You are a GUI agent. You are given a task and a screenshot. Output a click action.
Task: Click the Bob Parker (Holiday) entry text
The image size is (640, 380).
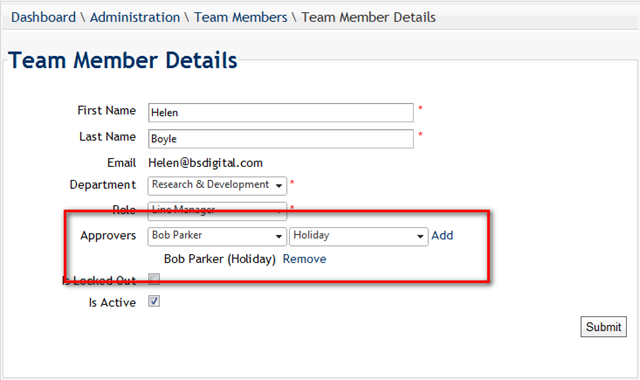coord(220,259)
